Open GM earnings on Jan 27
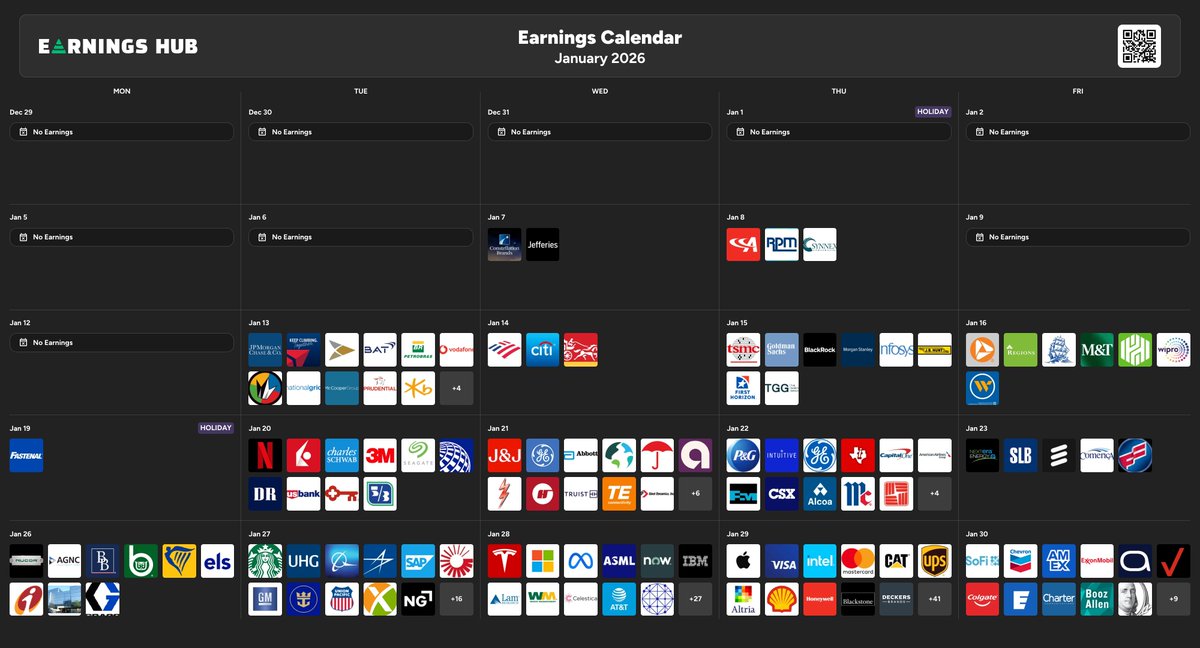1200x648 pixels. [x=266, y=599]
